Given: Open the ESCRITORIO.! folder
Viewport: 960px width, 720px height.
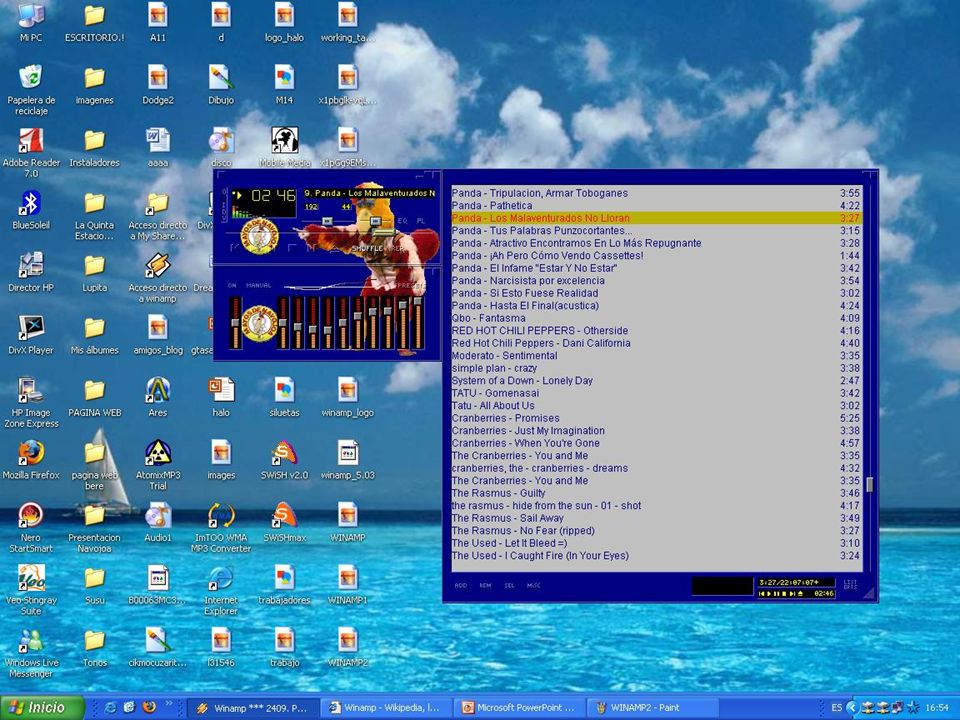Looking at the screenshot, I should (94, 23).
